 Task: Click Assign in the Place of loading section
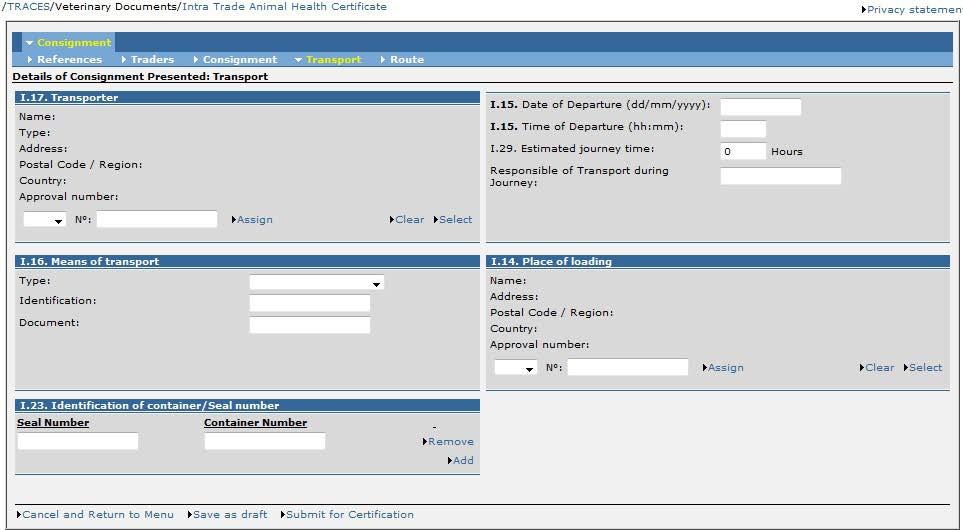click(x=725, y=367)
